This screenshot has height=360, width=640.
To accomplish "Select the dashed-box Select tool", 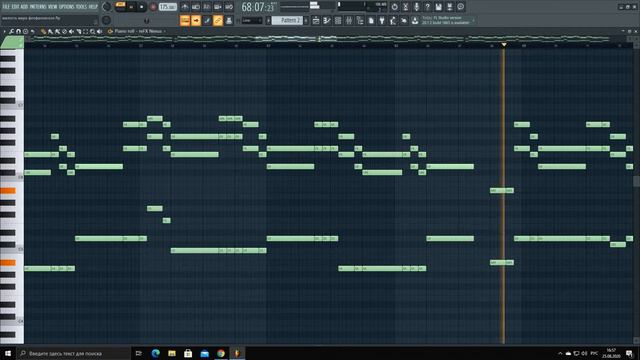I will point(85,31).
